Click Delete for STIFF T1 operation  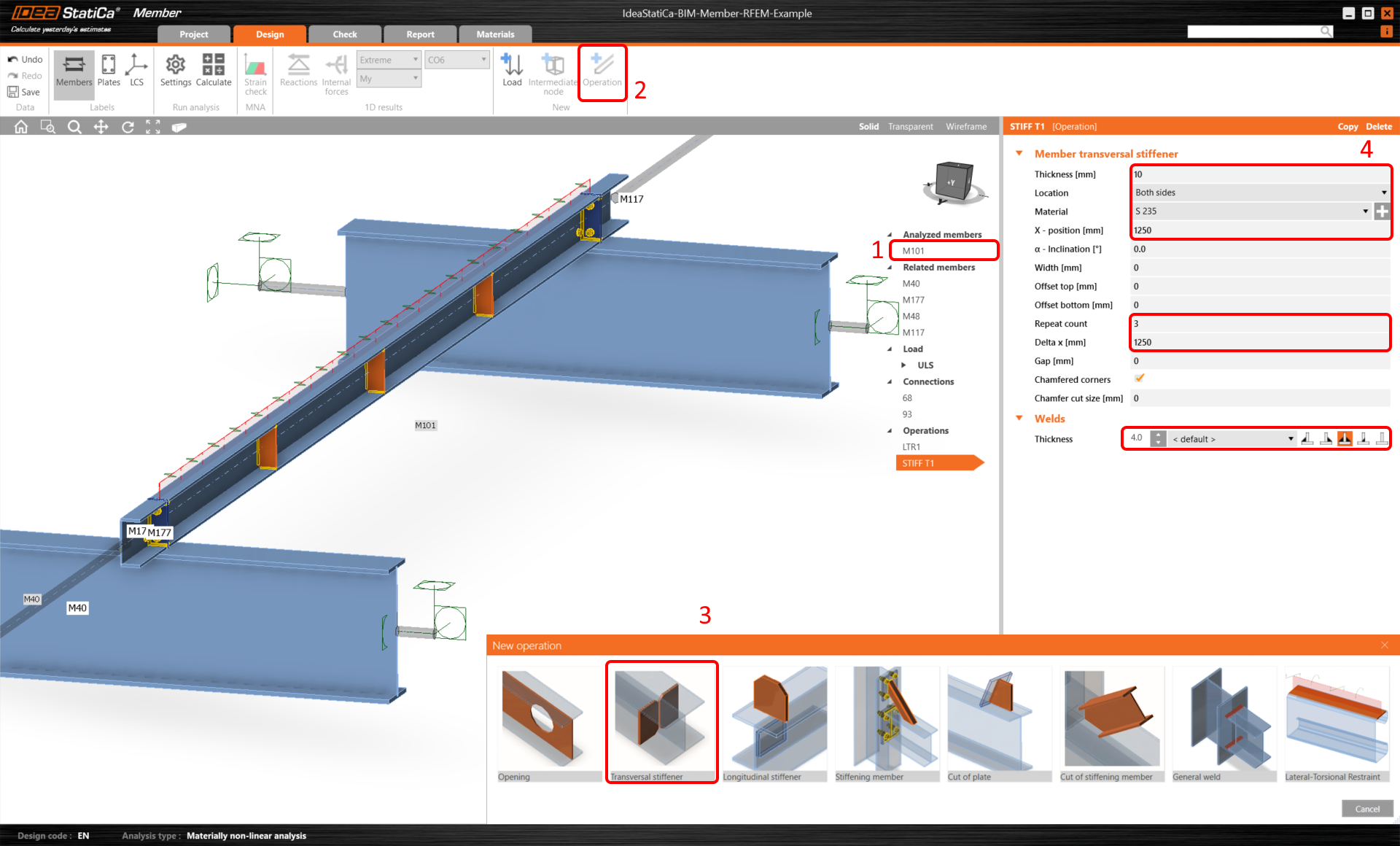tap(1378, 127)
